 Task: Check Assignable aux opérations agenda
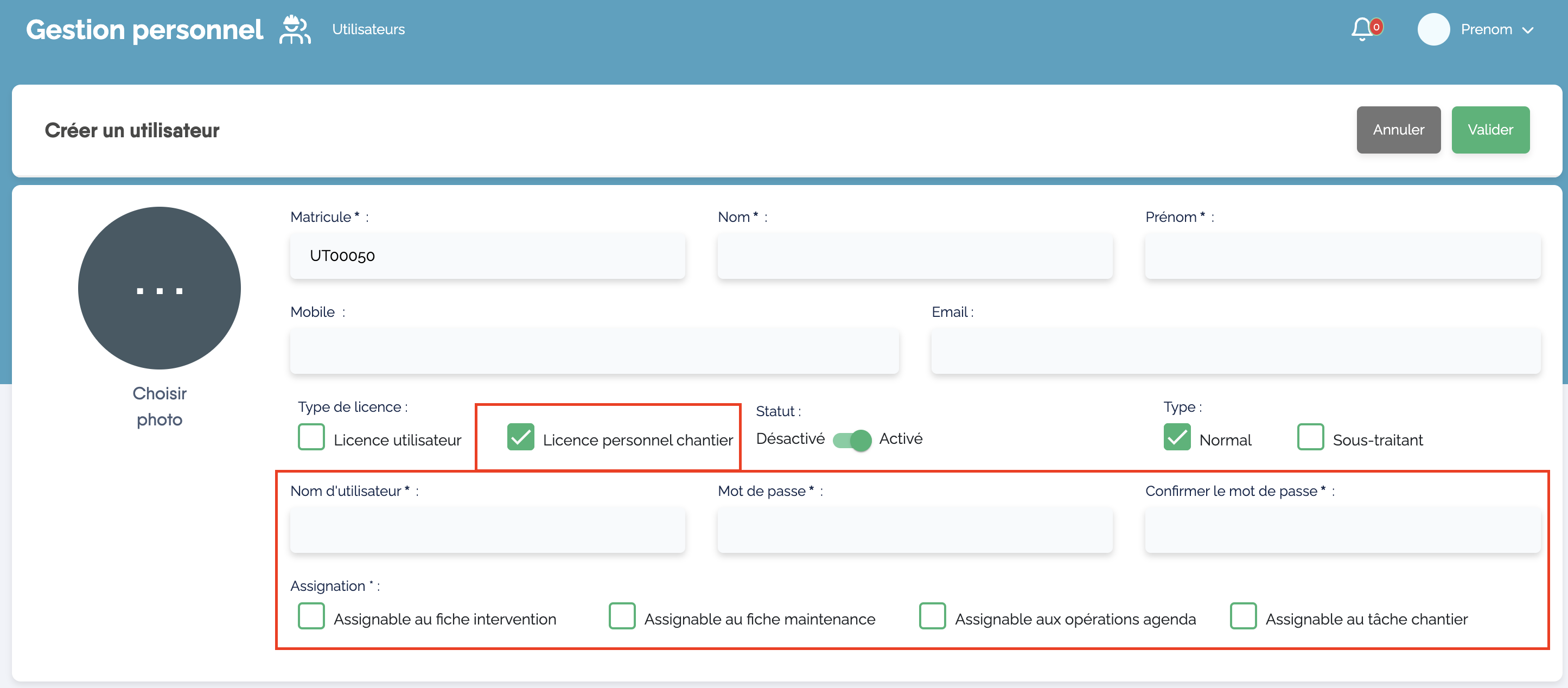933,616
